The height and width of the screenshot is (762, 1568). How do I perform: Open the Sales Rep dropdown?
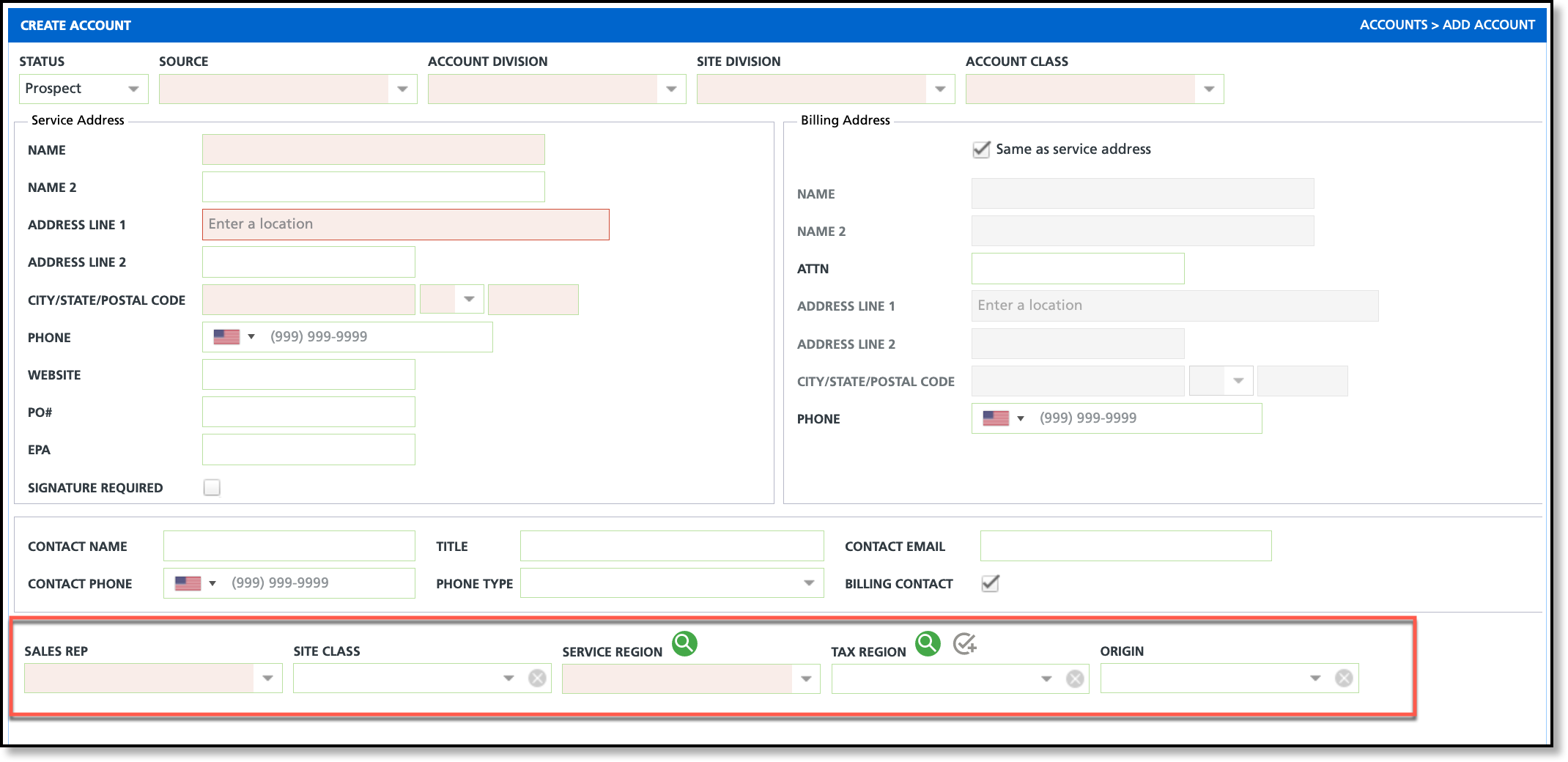point(153,678)
